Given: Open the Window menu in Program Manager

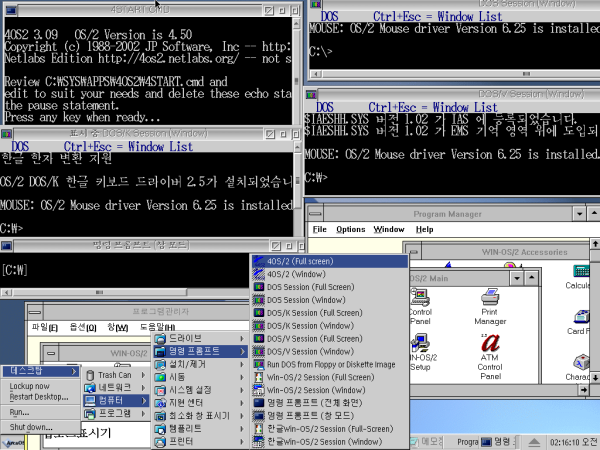Looking at the screenshot, I should point(388,229).
